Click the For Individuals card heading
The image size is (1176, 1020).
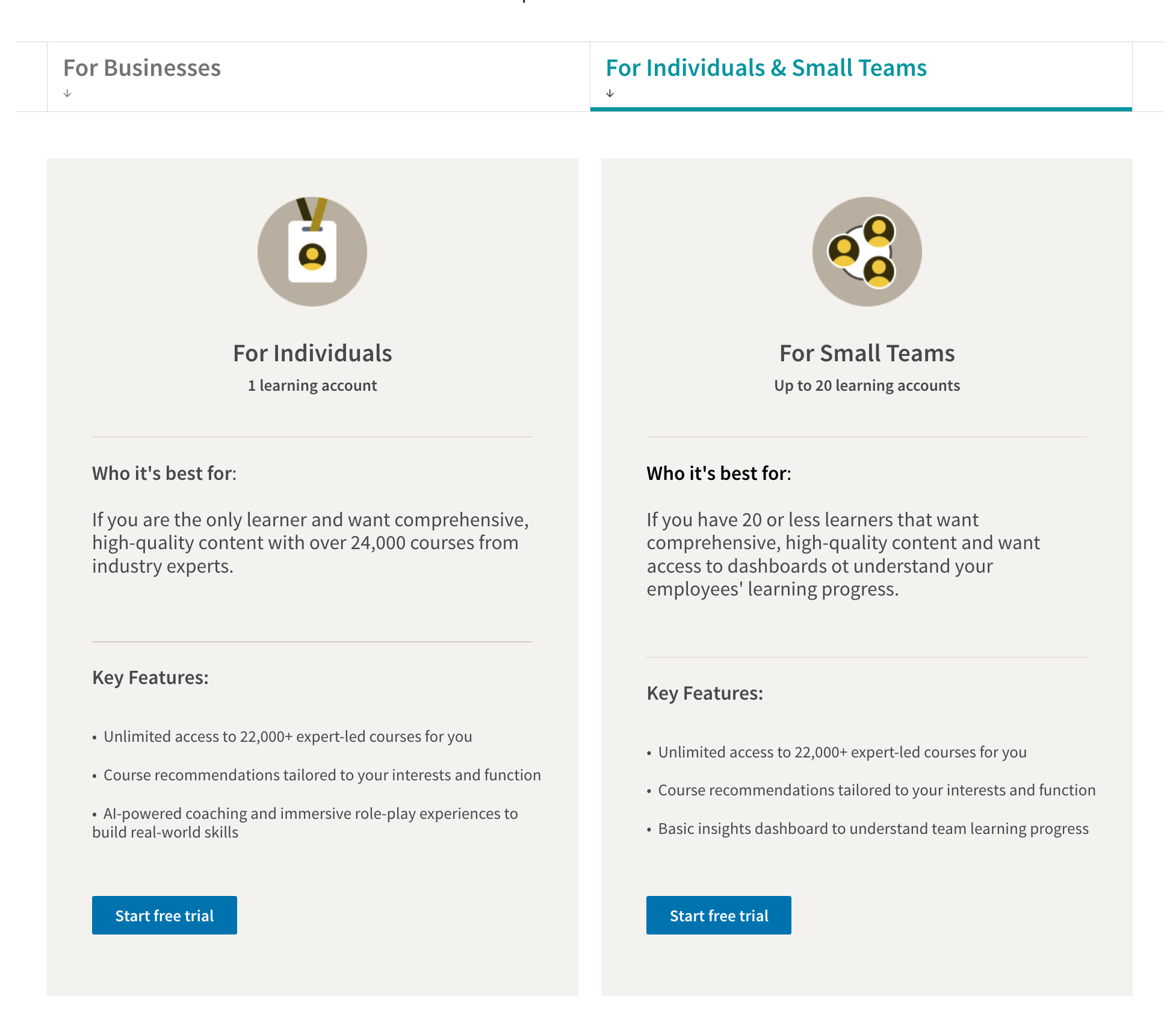point(312,353)
